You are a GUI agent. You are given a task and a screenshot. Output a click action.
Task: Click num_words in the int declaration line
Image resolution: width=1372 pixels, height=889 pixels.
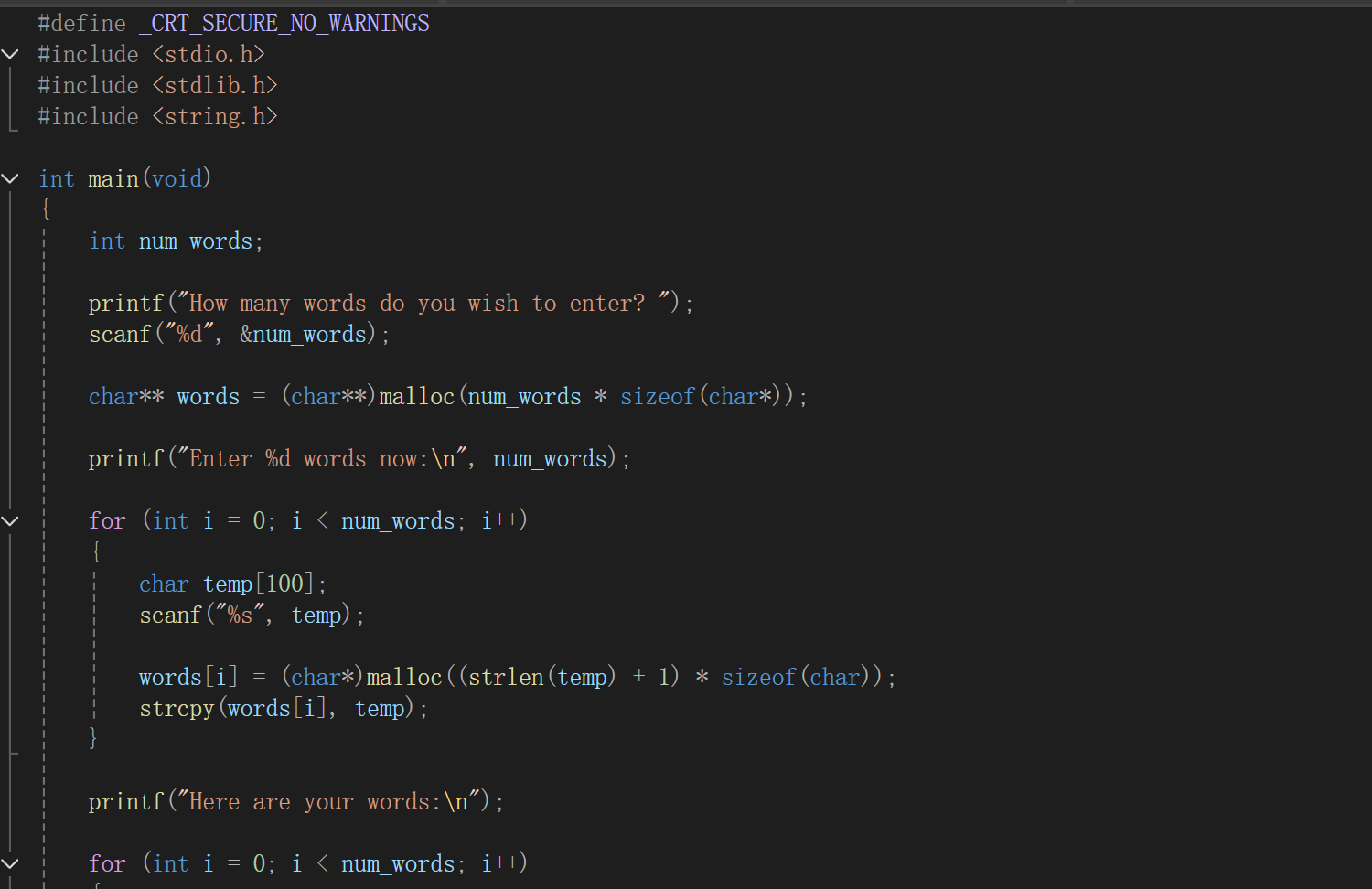(196, 241)
